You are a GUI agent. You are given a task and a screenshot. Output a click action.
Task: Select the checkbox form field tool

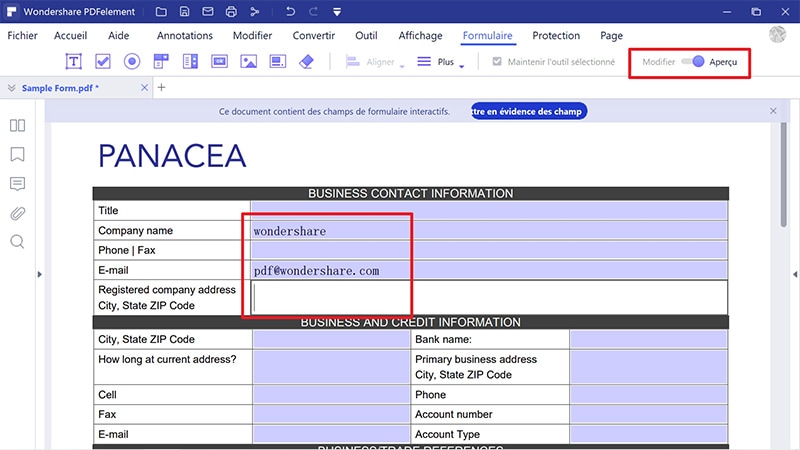[103, 61]
